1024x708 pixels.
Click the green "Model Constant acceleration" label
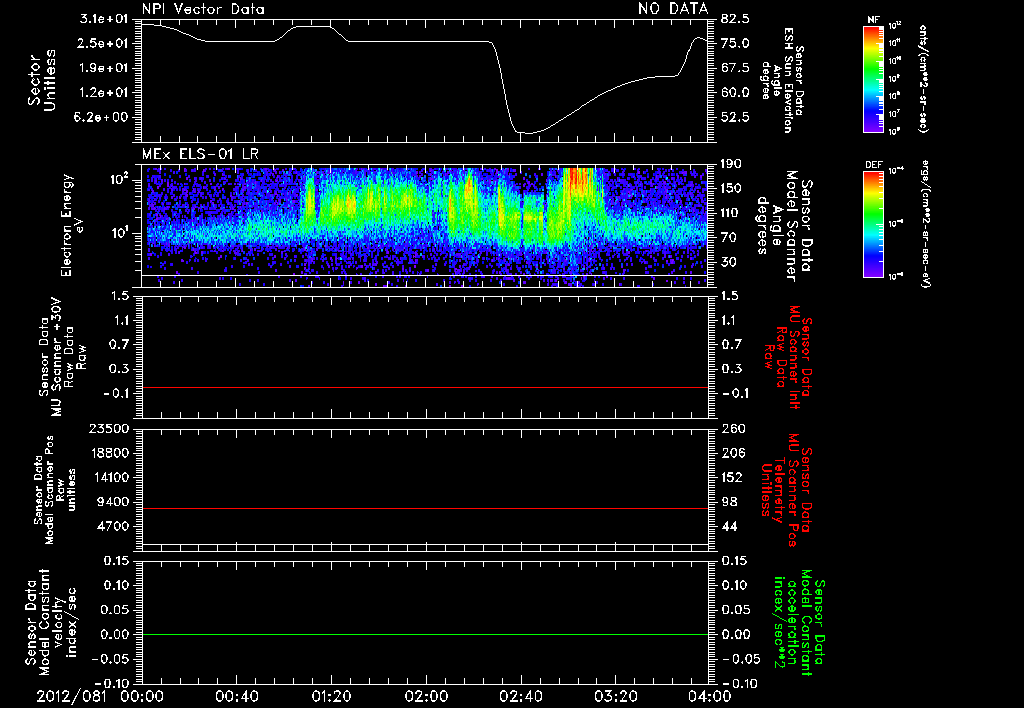[799, 623]
